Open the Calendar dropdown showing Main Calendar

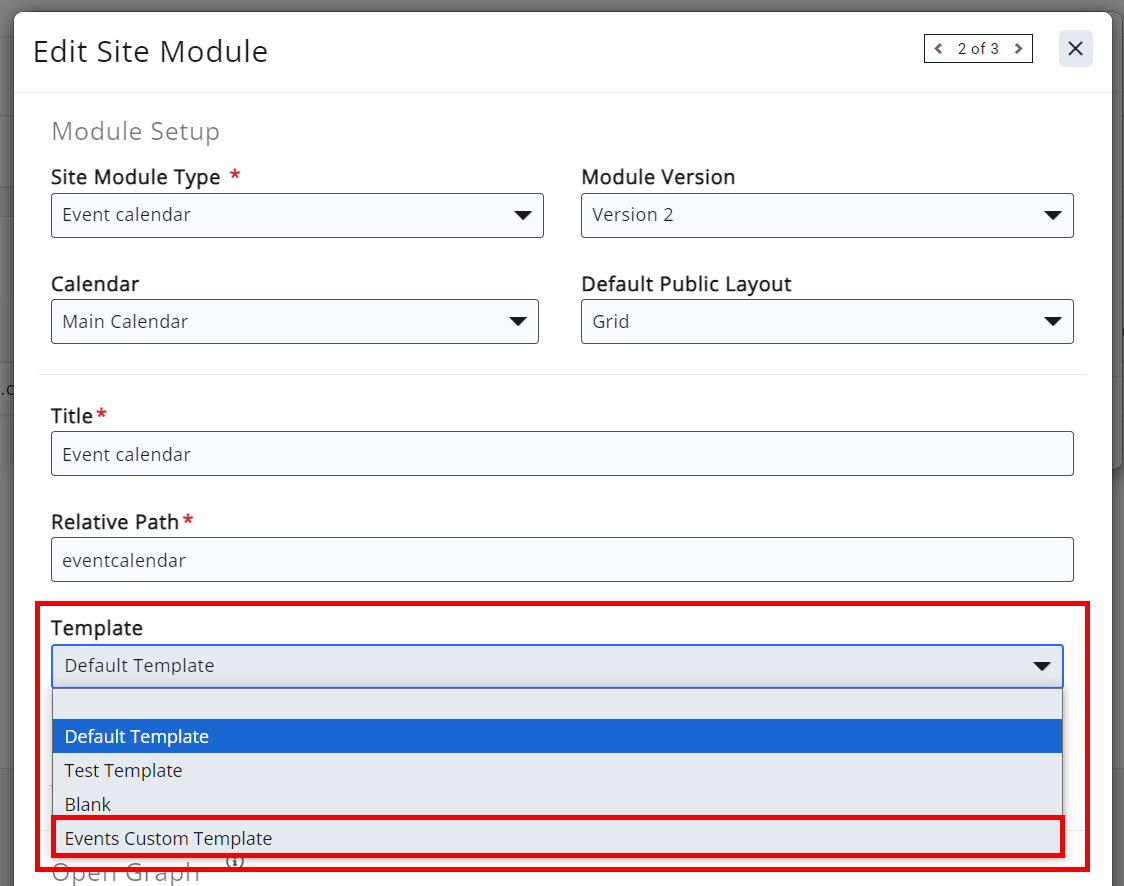[x=295, y=322]
